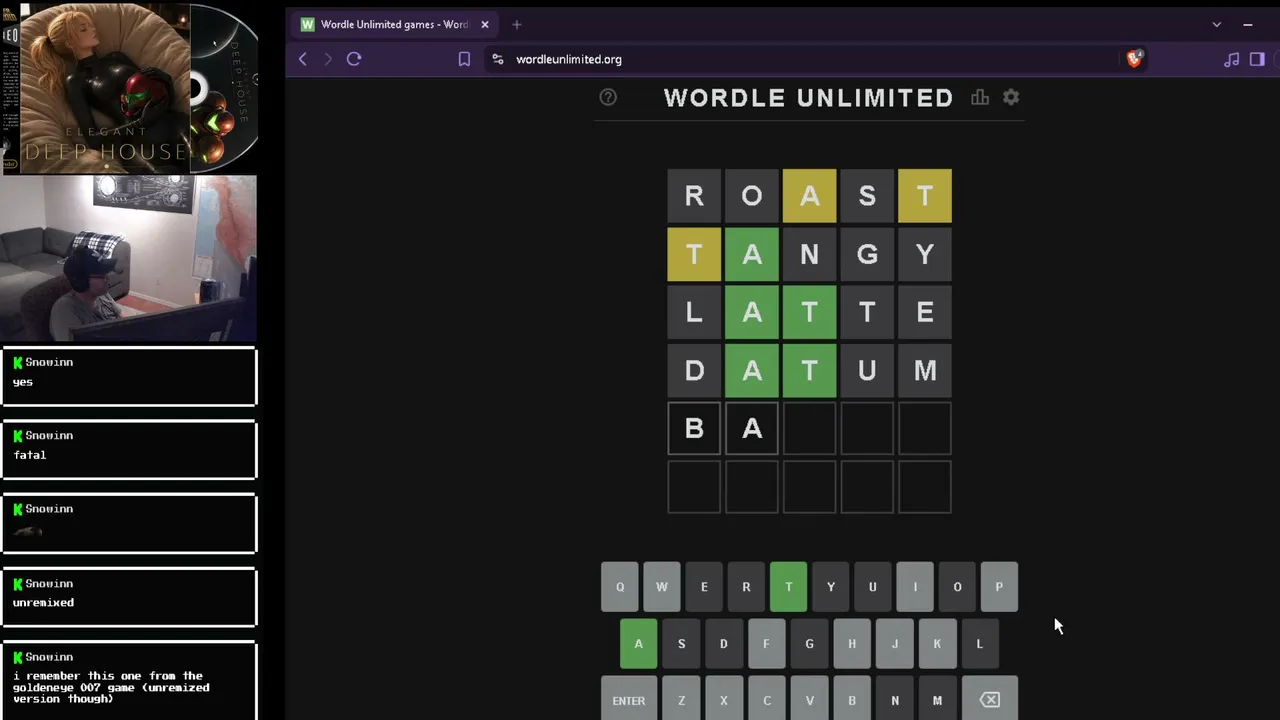Tap I on the on-screen keyboard
1280x720 pixels.
pos(915,587)
